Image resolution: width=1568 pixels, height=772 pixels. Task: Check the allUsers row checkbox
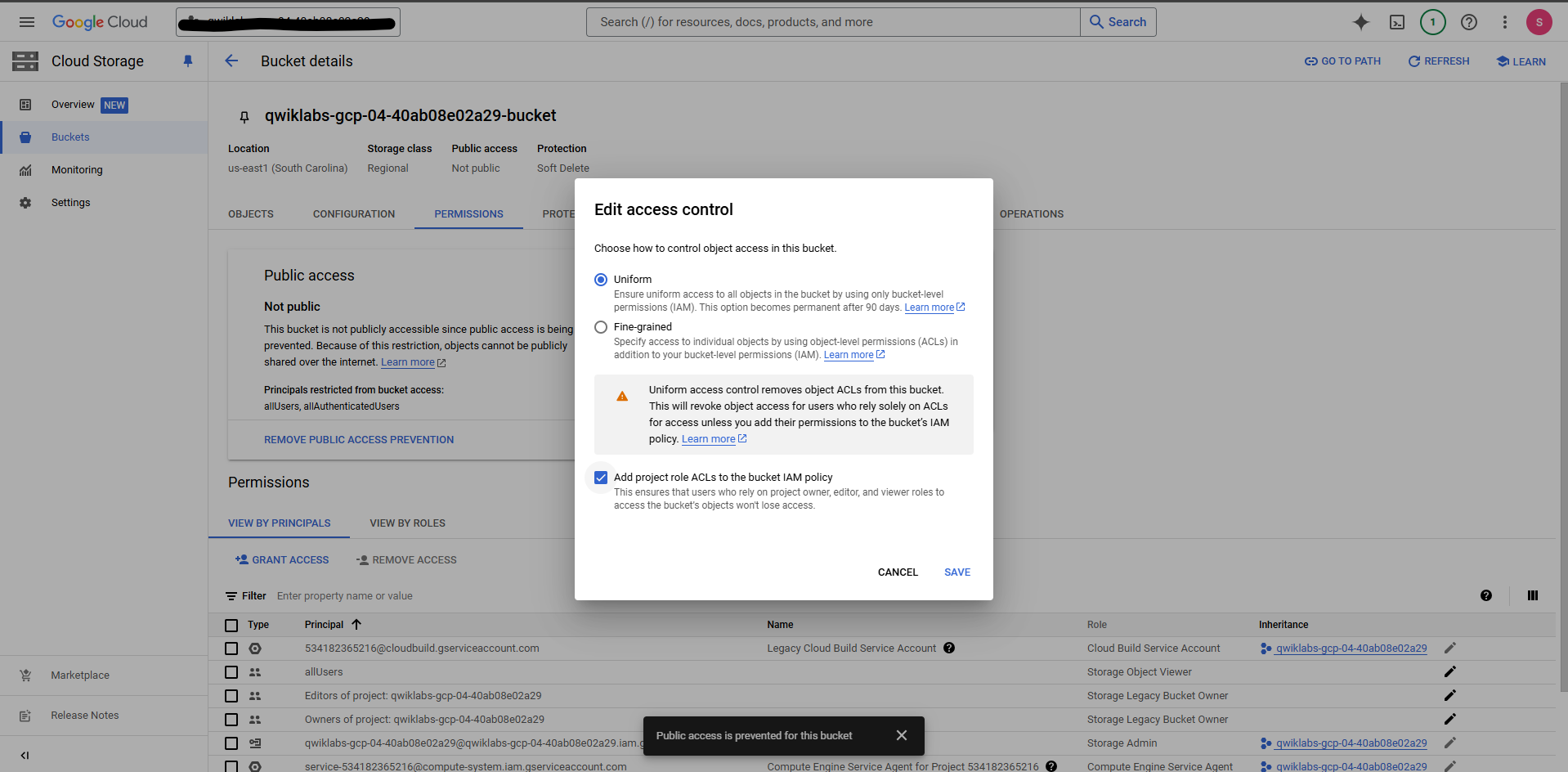[x=231, y=672]
